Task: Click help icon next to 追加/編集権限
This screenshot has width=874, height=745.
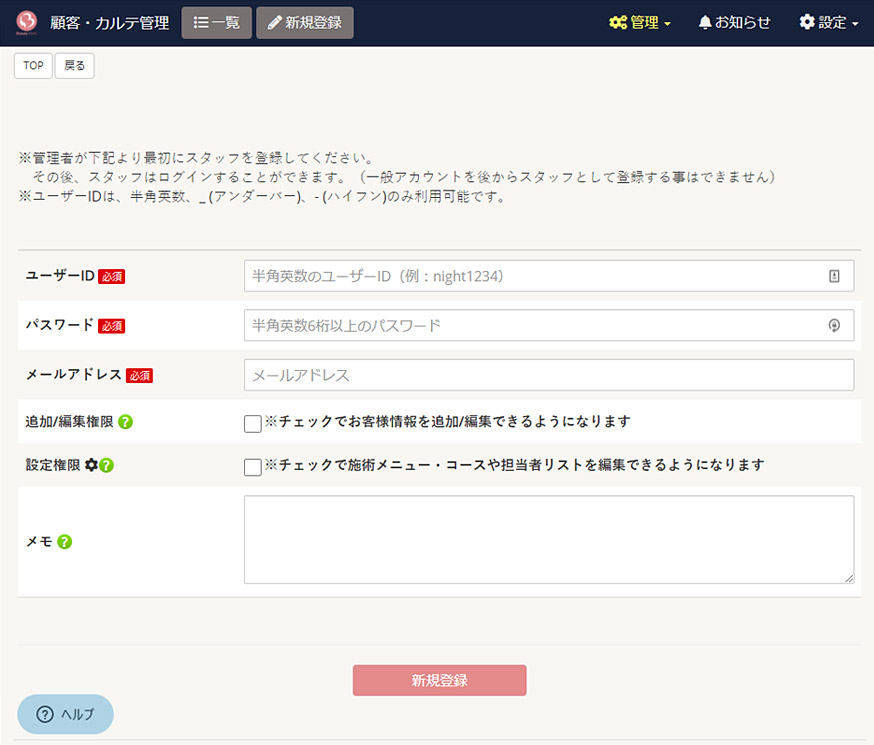Action: point(125,422)
